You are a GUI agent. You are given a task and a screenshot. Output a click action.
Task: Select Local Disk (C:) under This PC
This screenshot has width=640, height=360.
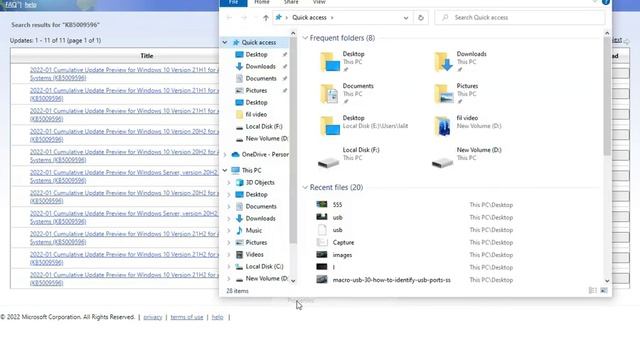click(264, 267)
